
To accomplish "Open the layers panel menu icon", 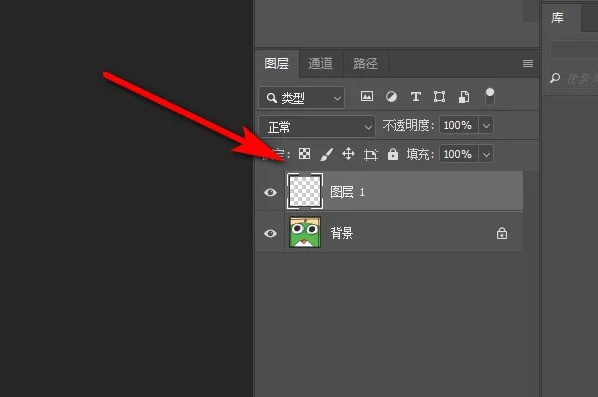I will pos(528,63).
